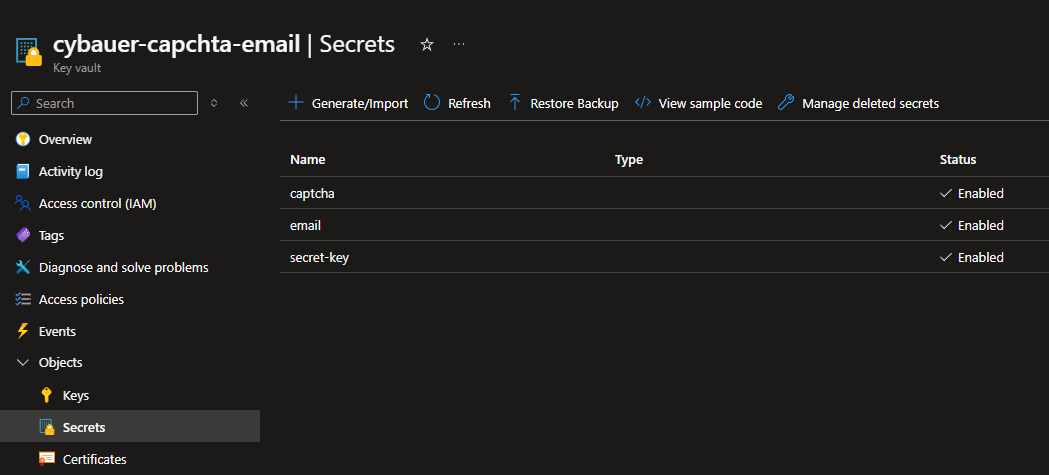
Task: Click Enabled status of secret-key row
Action: 972,258
